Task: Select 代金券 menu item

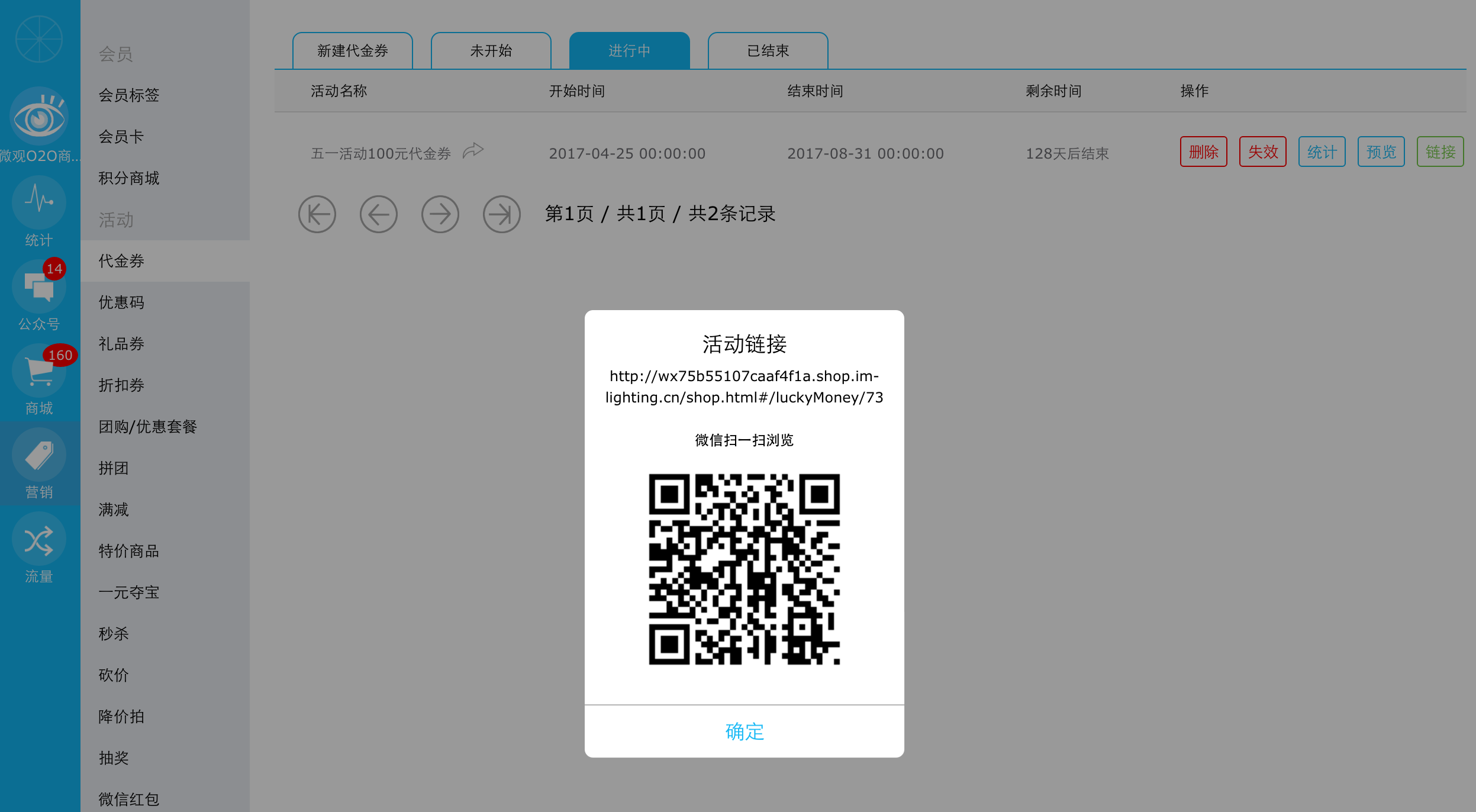Action: pos(165,261)
